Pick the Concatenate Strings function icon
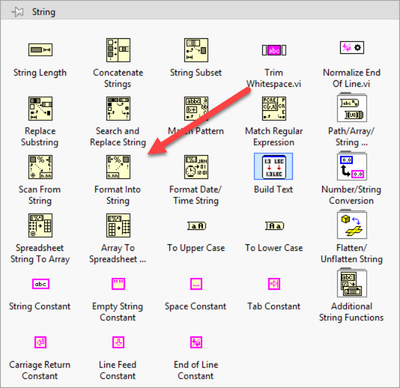 [118, 50]
